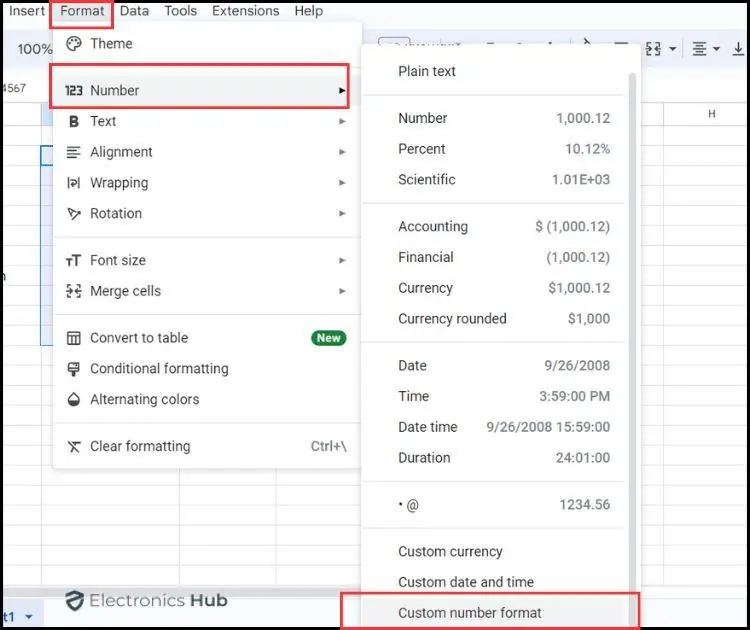Expand the Wrapping submenu arrow
The height and width of the screenshot is (630, 750).
[x=342, y=183]
